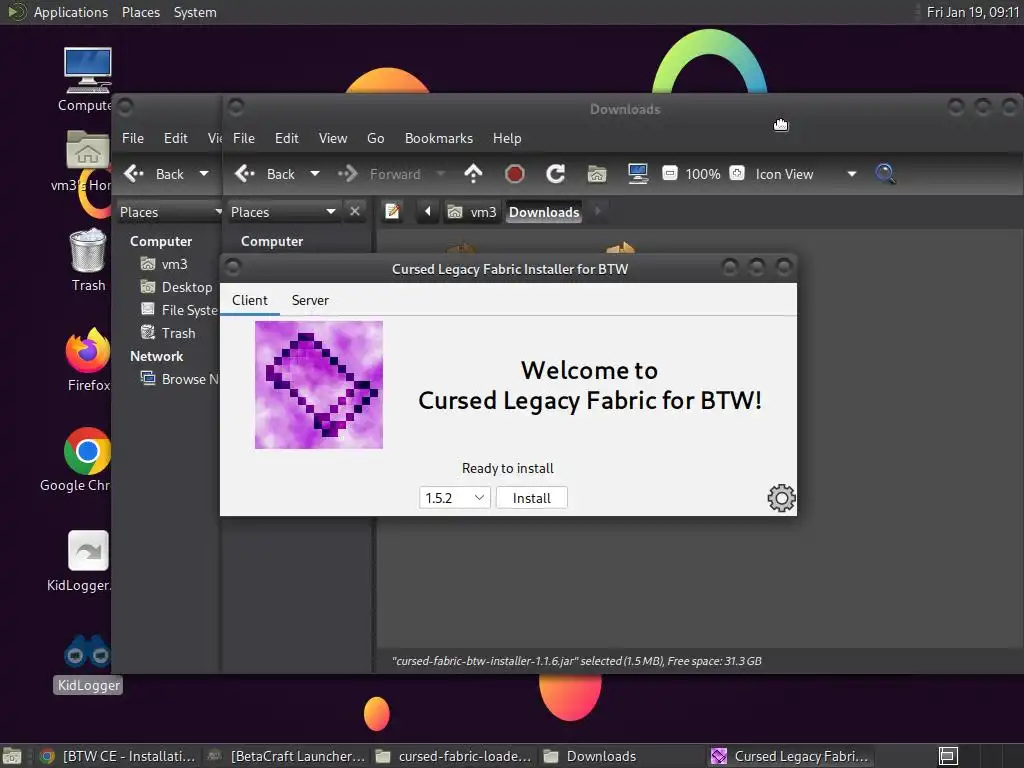Click the path bar left scroll arrow
Screen dimensions: 1024x768
(x=428, y=212)
